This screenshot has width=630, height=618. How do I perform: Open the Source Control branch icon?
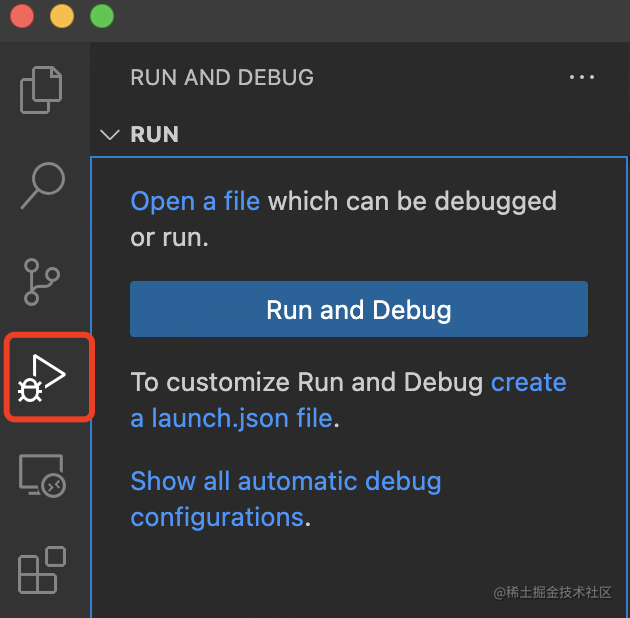click(42, 282)
